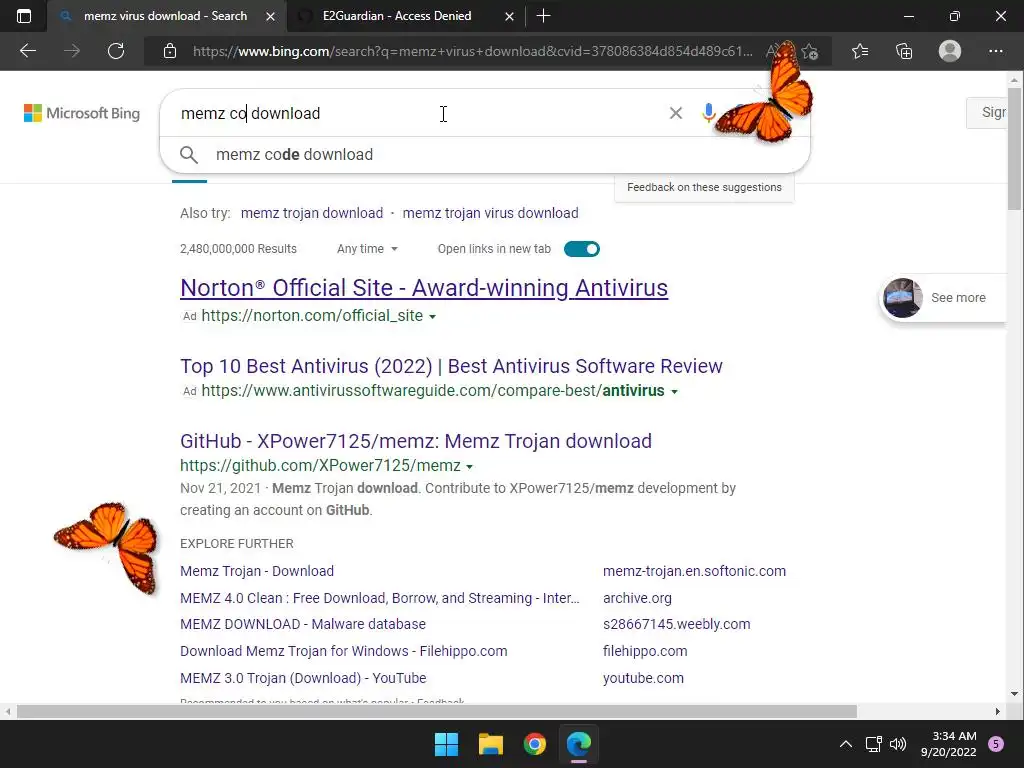Open Windows Start menu
Image resolution: width=1024 pixels, height=768 pixels.
point(447,744)
